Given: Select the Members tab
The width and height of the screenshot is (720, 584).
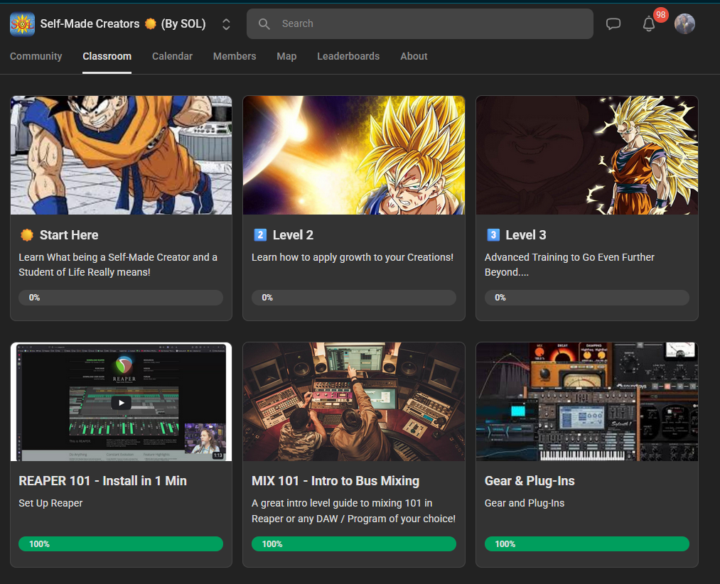Looking at the screenshot, I should [234, 57].
